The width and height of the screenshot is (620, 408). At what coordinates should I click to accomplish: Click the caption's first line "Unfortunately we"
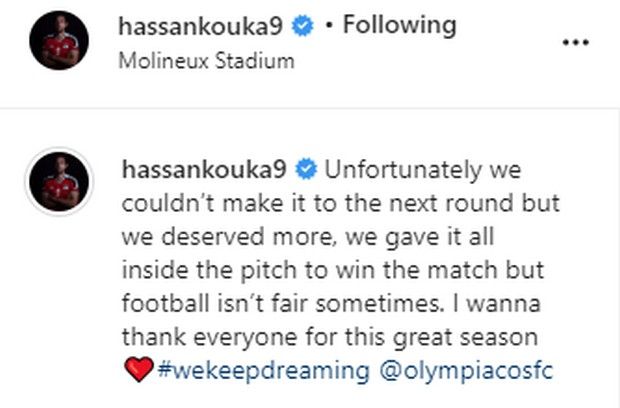(423, 167)
